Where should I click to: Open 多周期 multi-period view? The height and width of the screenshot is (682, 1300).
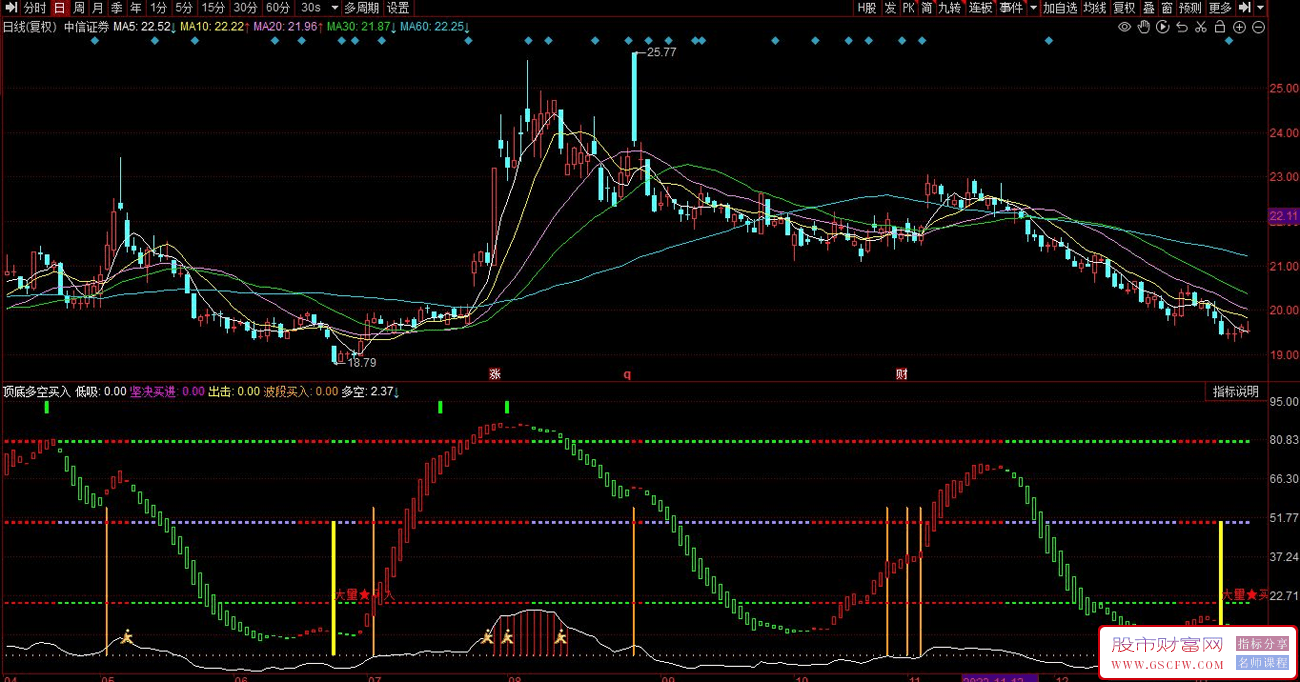362,8
